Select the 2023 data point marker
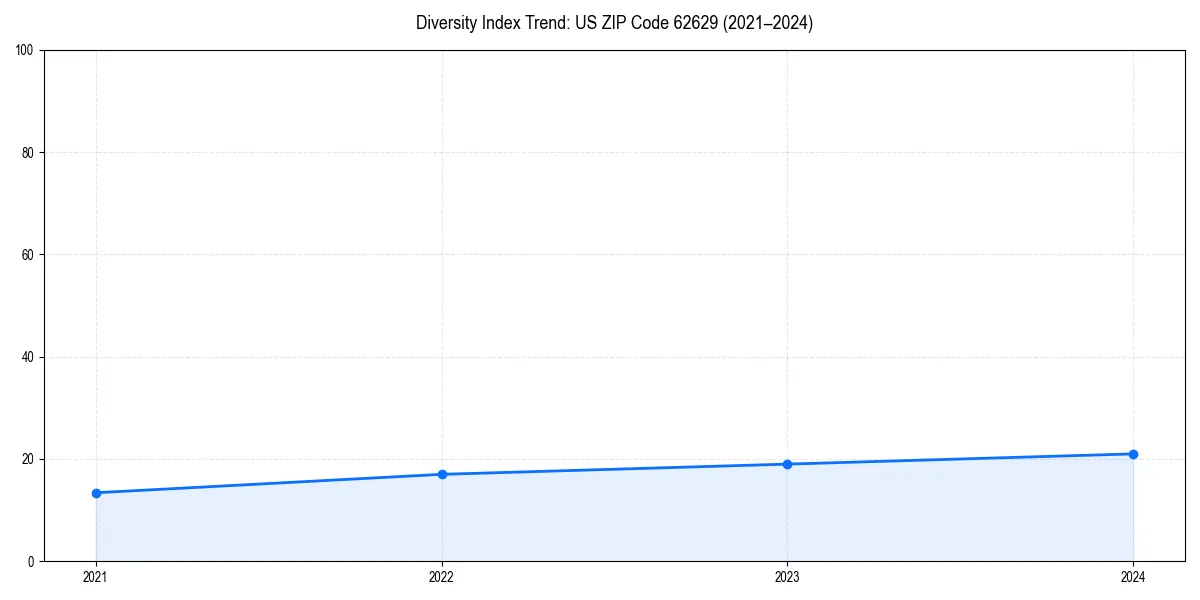 tap(787, 464)
